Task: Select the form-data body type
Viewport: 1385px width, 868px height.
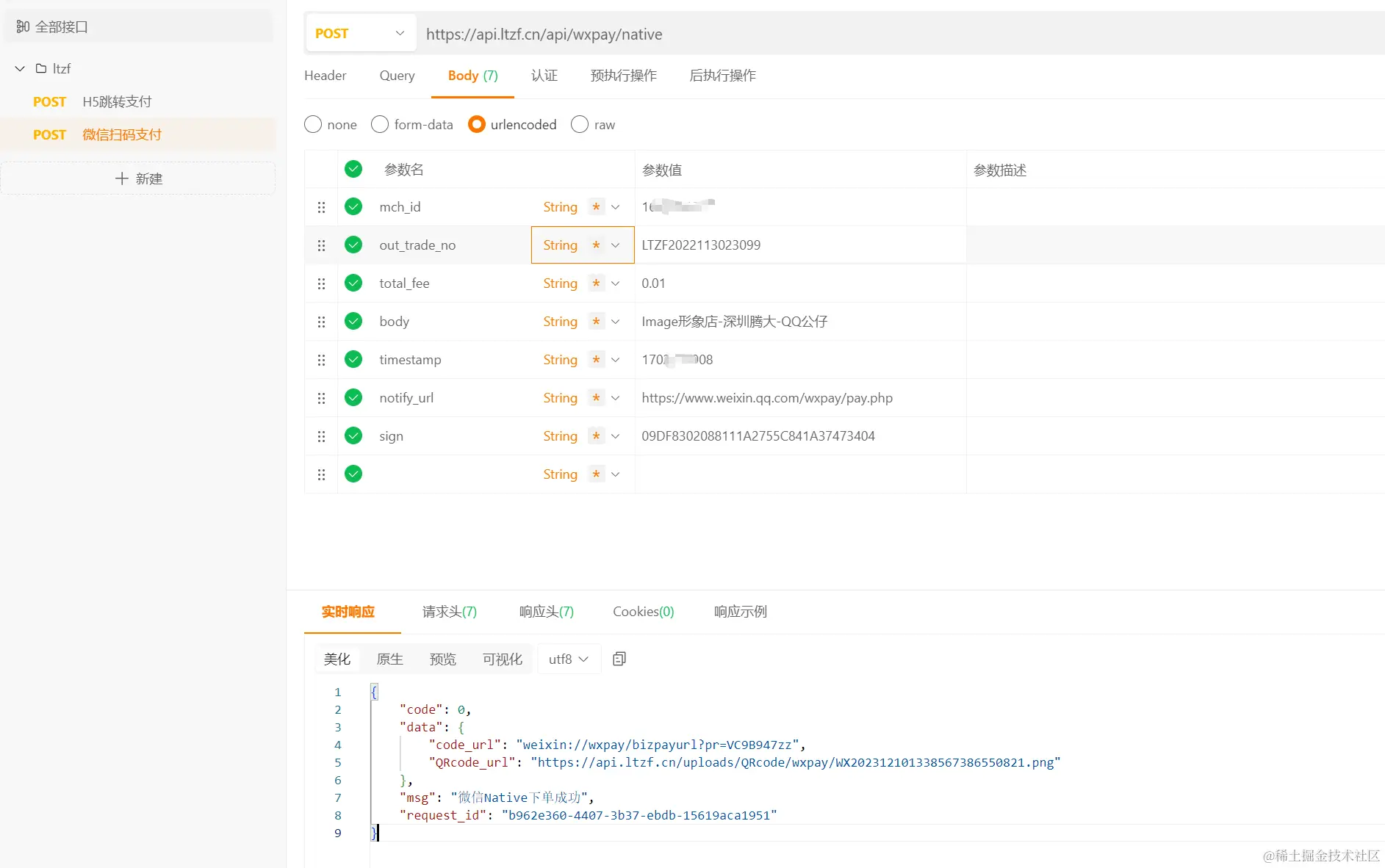Action: click(380, 124)
